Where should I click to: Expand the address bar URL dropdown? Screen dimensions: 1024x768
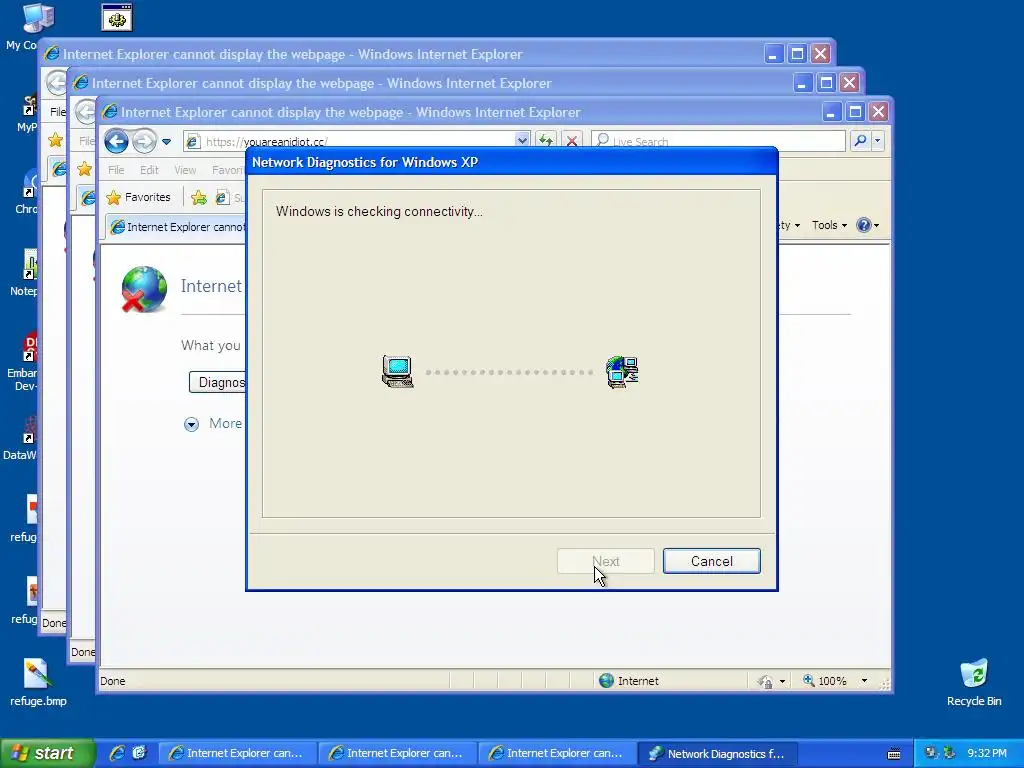tap(521, 140)
